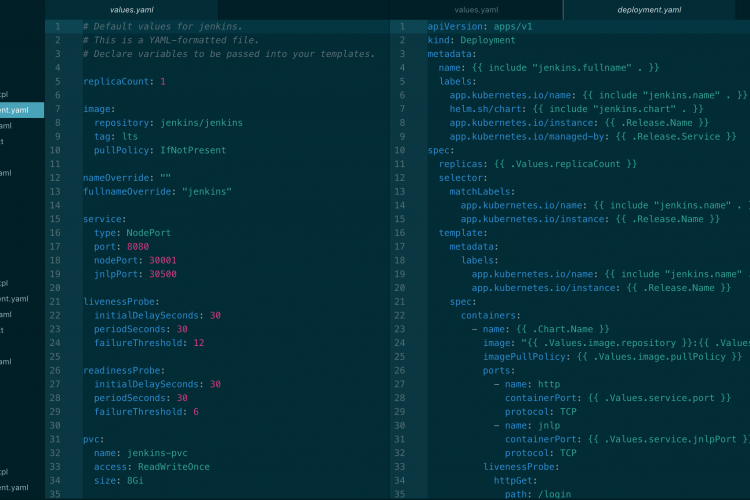Click the 'pullPolicy: IfNotPresent' line
750x500 pixels.
[160, 150]
